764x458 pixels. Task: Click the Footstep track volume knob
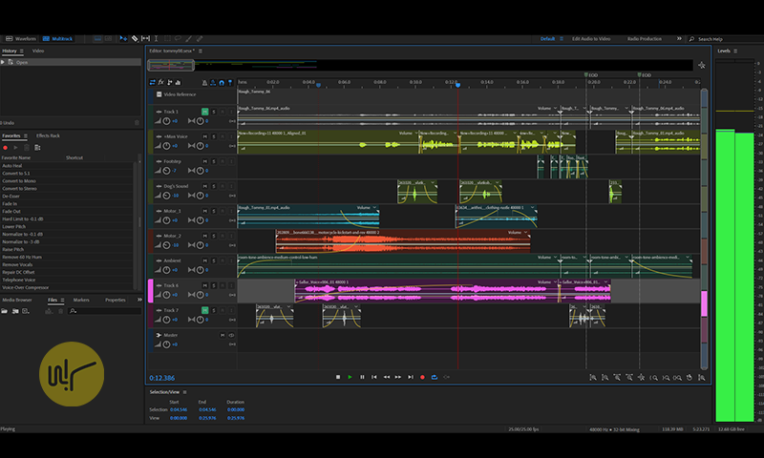pos(167,171)
